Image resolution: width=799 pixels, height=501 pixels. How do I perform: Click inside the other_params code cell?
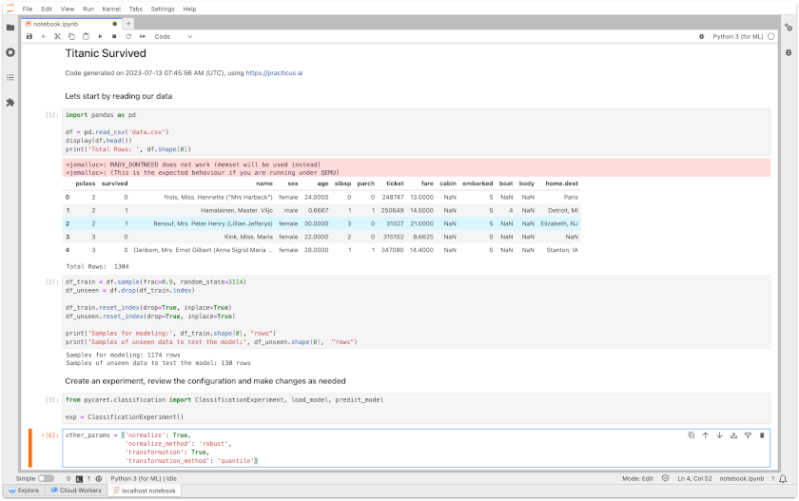point(416,448)
